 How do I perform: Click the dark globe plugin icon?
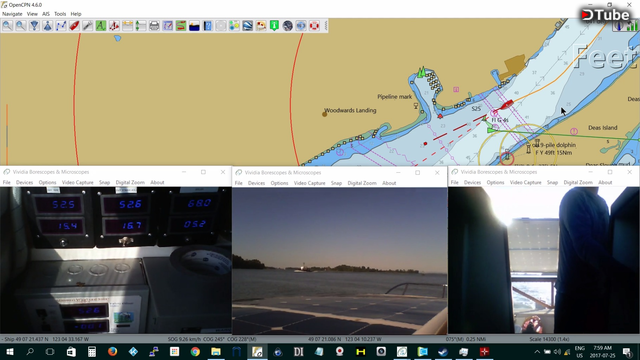pos(288,26)
